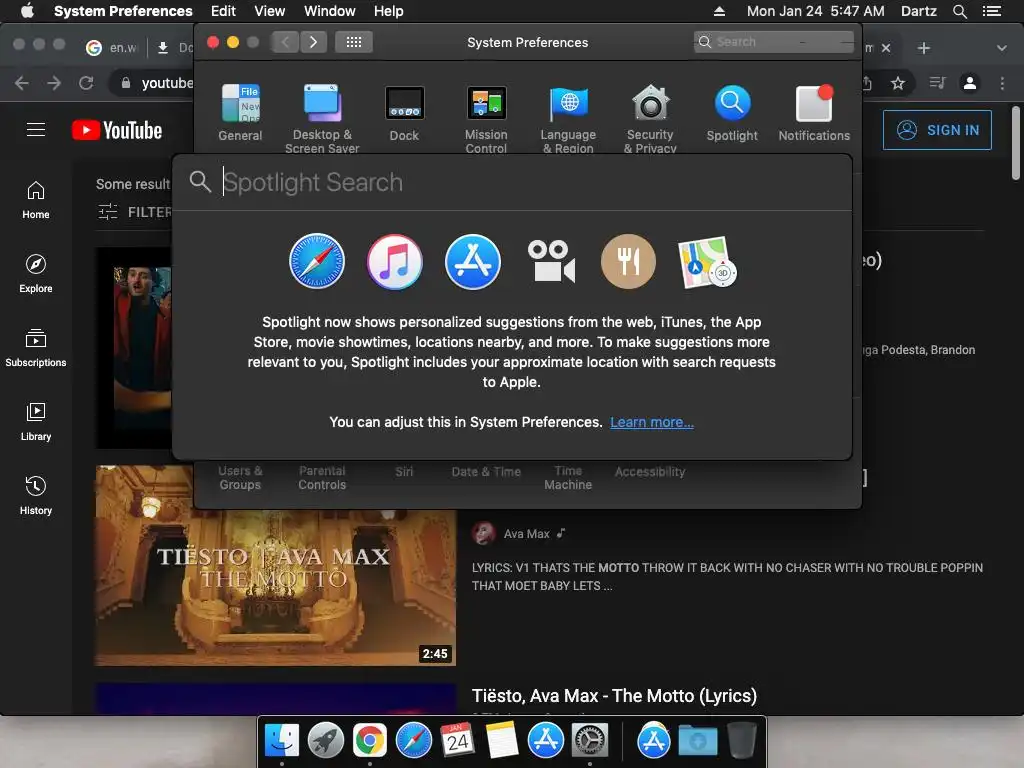Click the Dartz user name in menu bar
This screenshot has width=1024, height=768.
point(918,11)
